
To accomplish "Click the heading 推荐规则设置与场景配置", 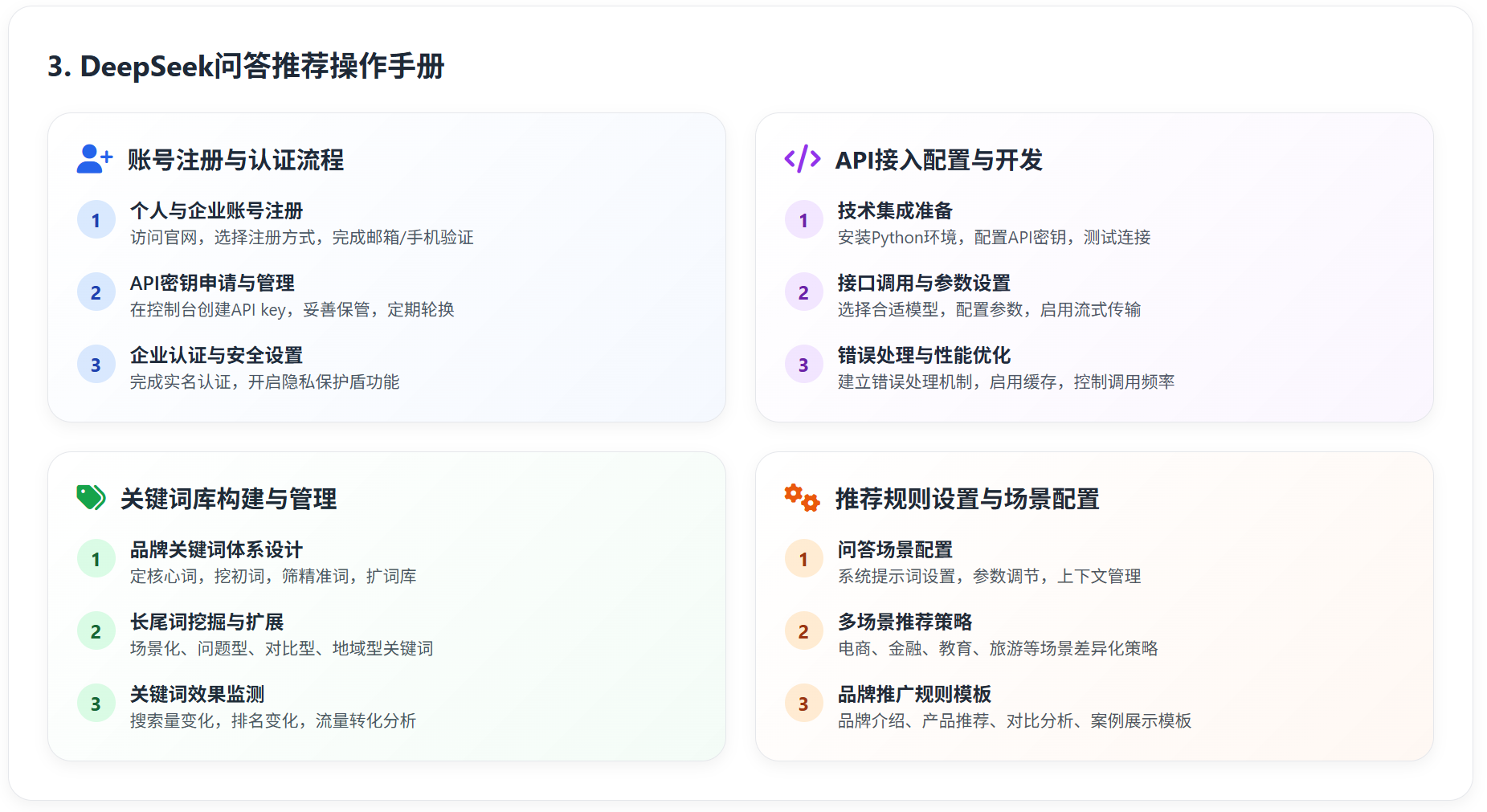I will click(x=967, y=499).
